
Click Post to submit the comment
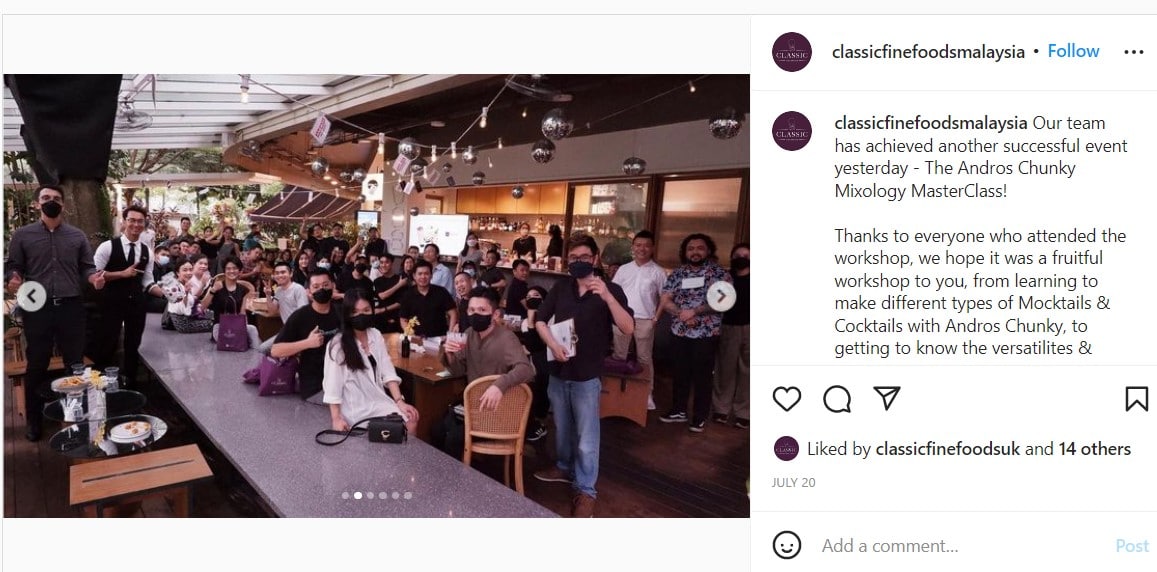1132,545
